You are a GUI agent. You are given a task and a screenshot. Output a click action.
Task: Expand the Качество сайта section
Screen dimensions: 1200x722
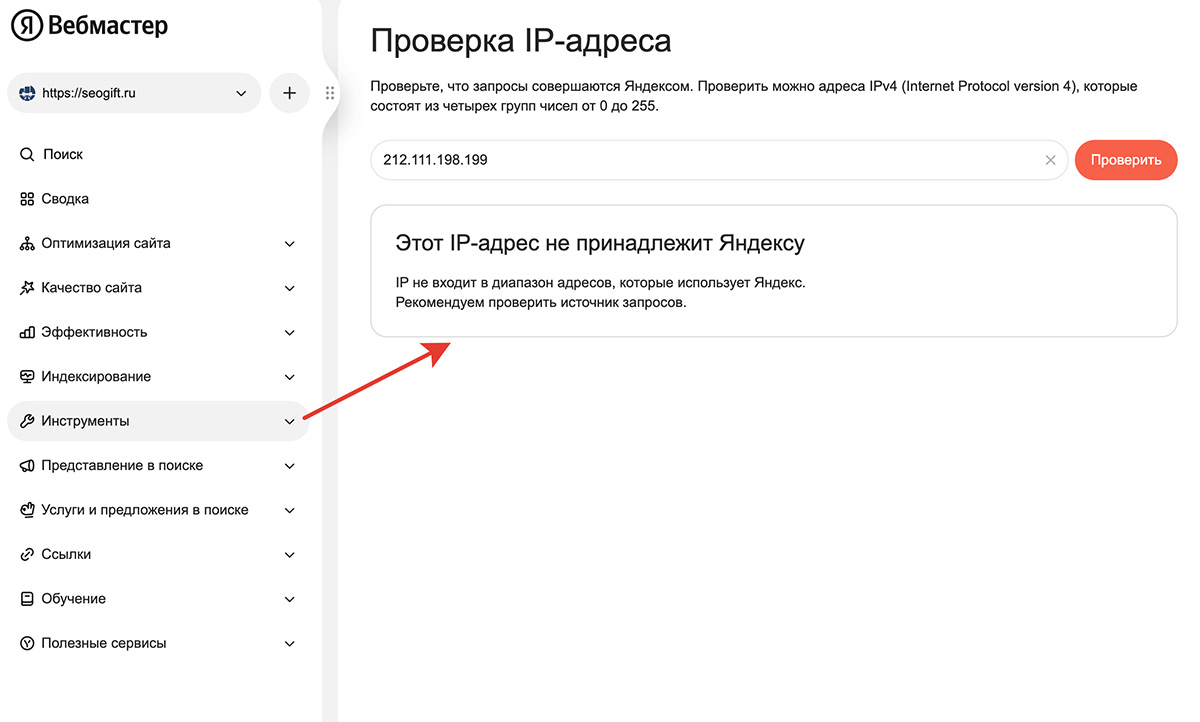tap(289, 287)
